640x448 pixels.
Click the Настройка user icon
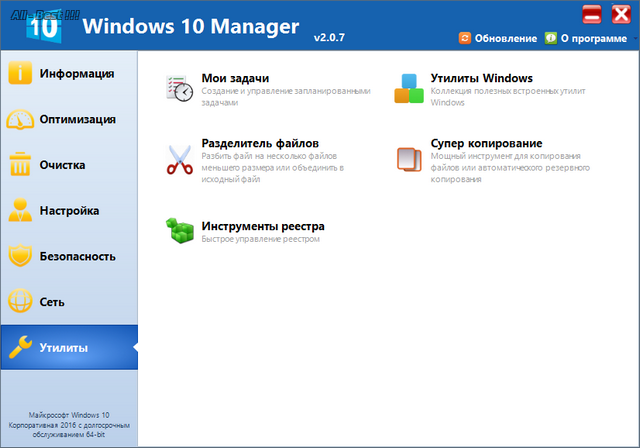coord(20,210)
